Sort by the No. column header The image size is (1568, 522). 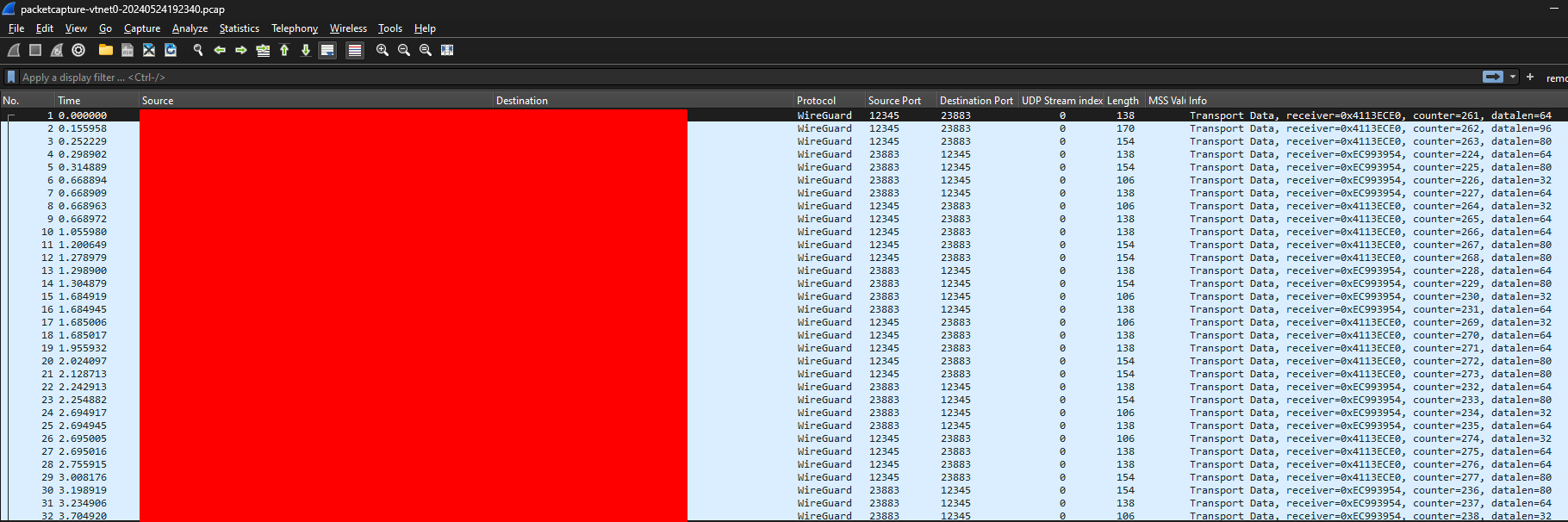pyautogui.click(x=28, y=101)
